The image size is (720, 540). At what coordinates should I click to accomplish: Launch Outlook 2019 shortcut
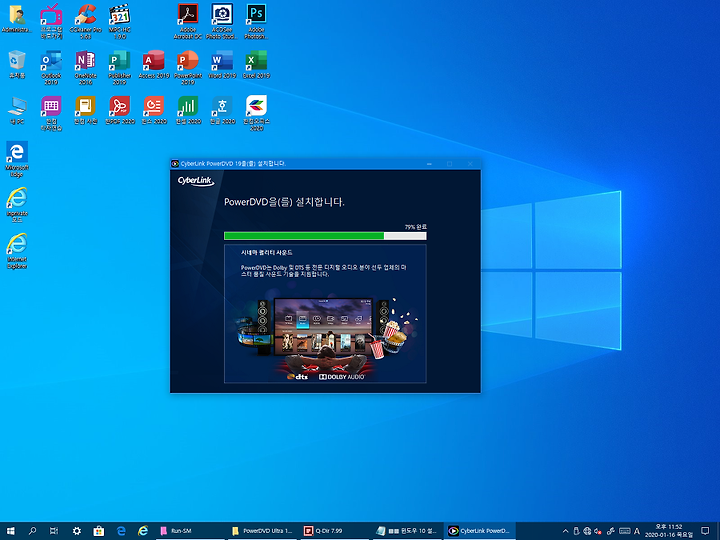(x=51, y=67)
